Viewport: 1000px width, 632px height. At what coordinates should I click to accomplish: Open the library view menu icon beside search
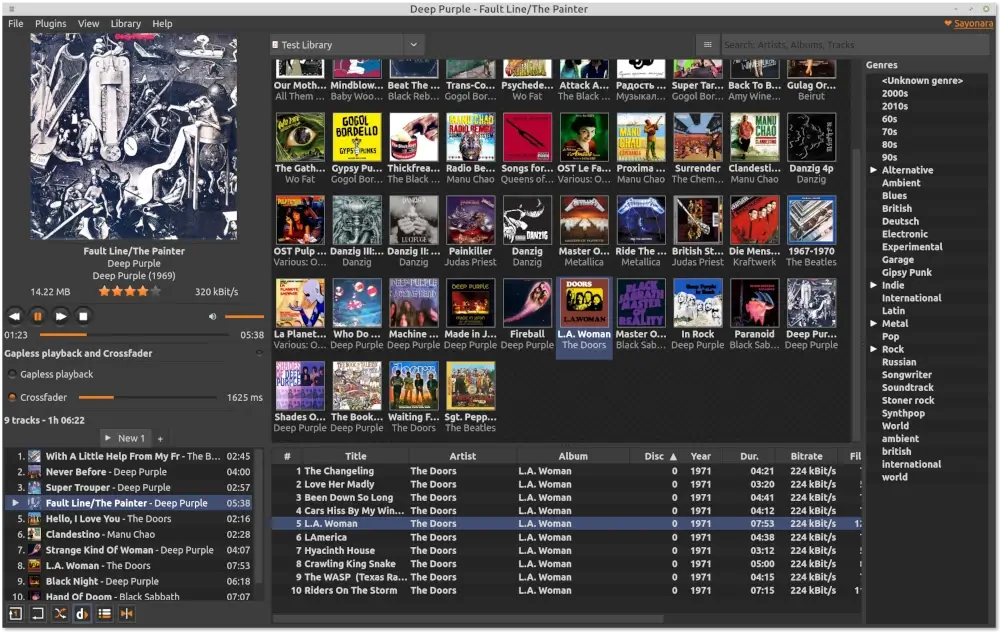708,45
